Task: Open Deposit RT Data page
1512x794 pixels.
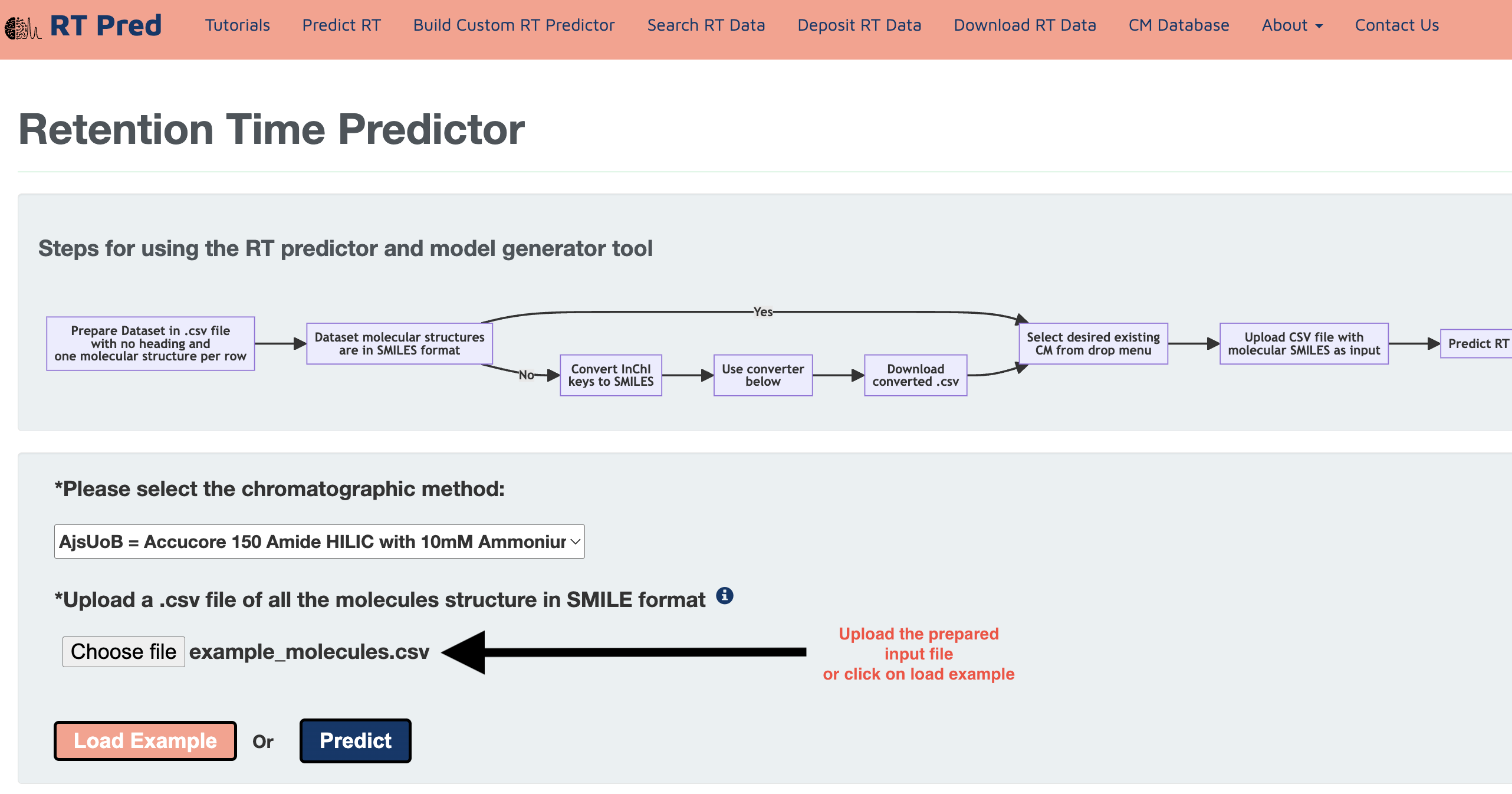Action: (859, 25)
